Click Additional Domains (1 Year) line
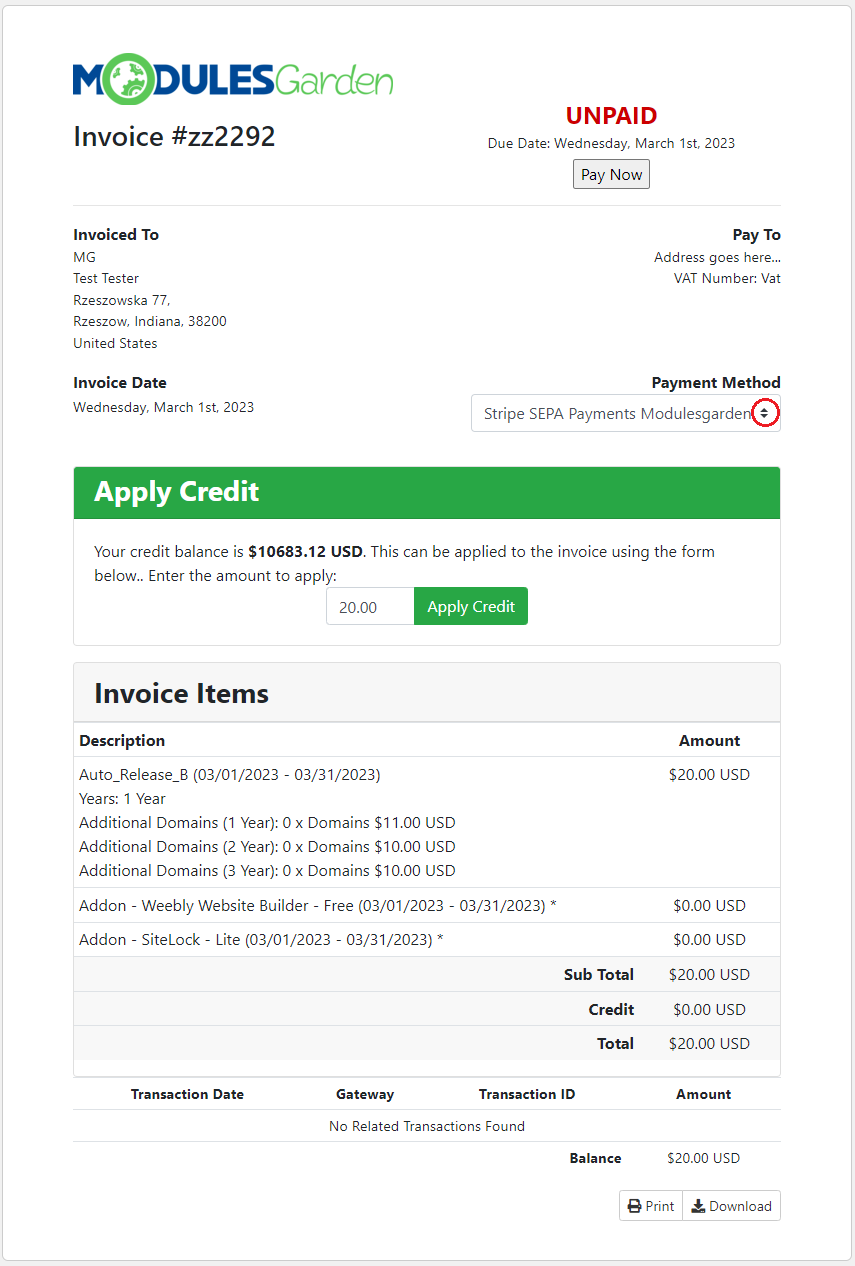 [x=267, y=823]
